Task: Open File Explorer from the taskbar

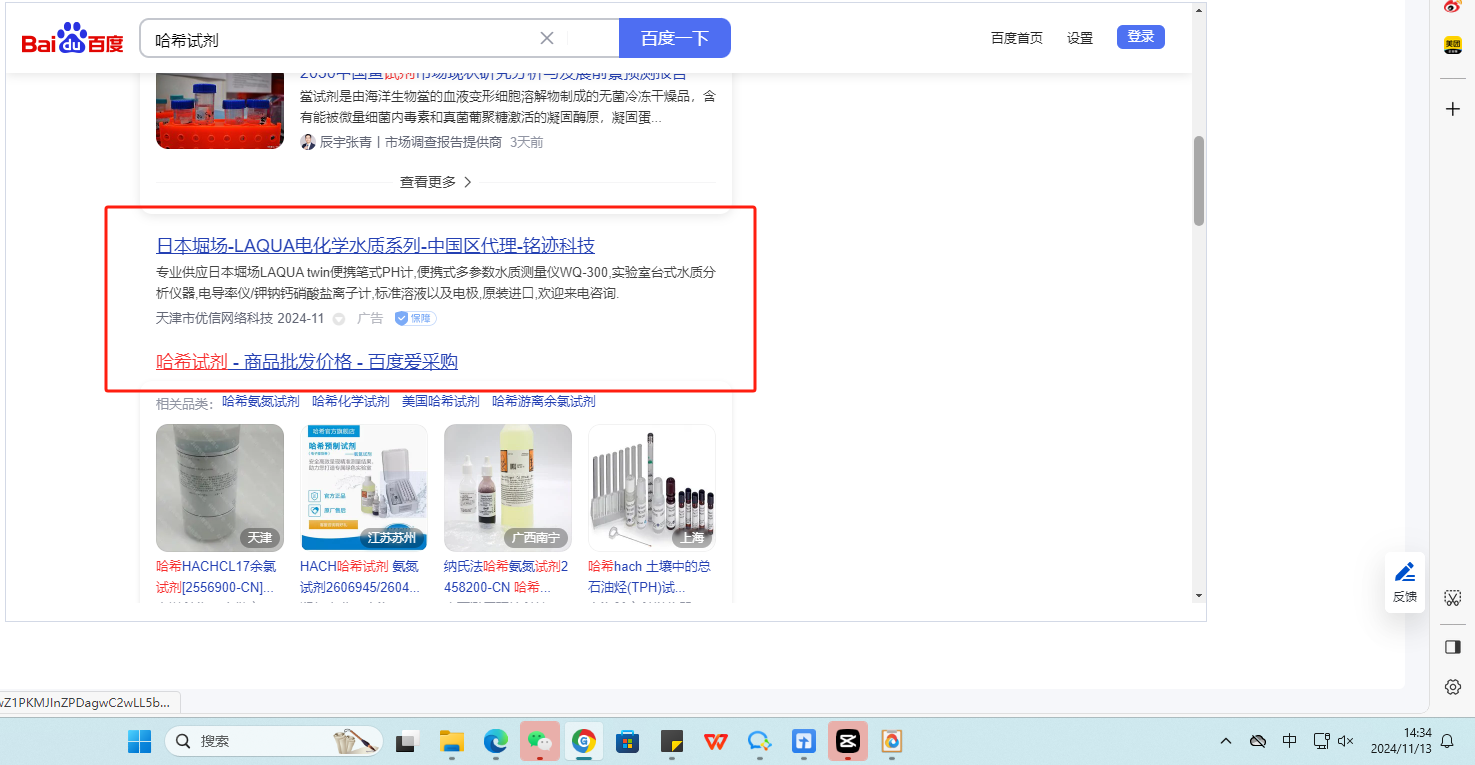Action: tap(452, 741)
